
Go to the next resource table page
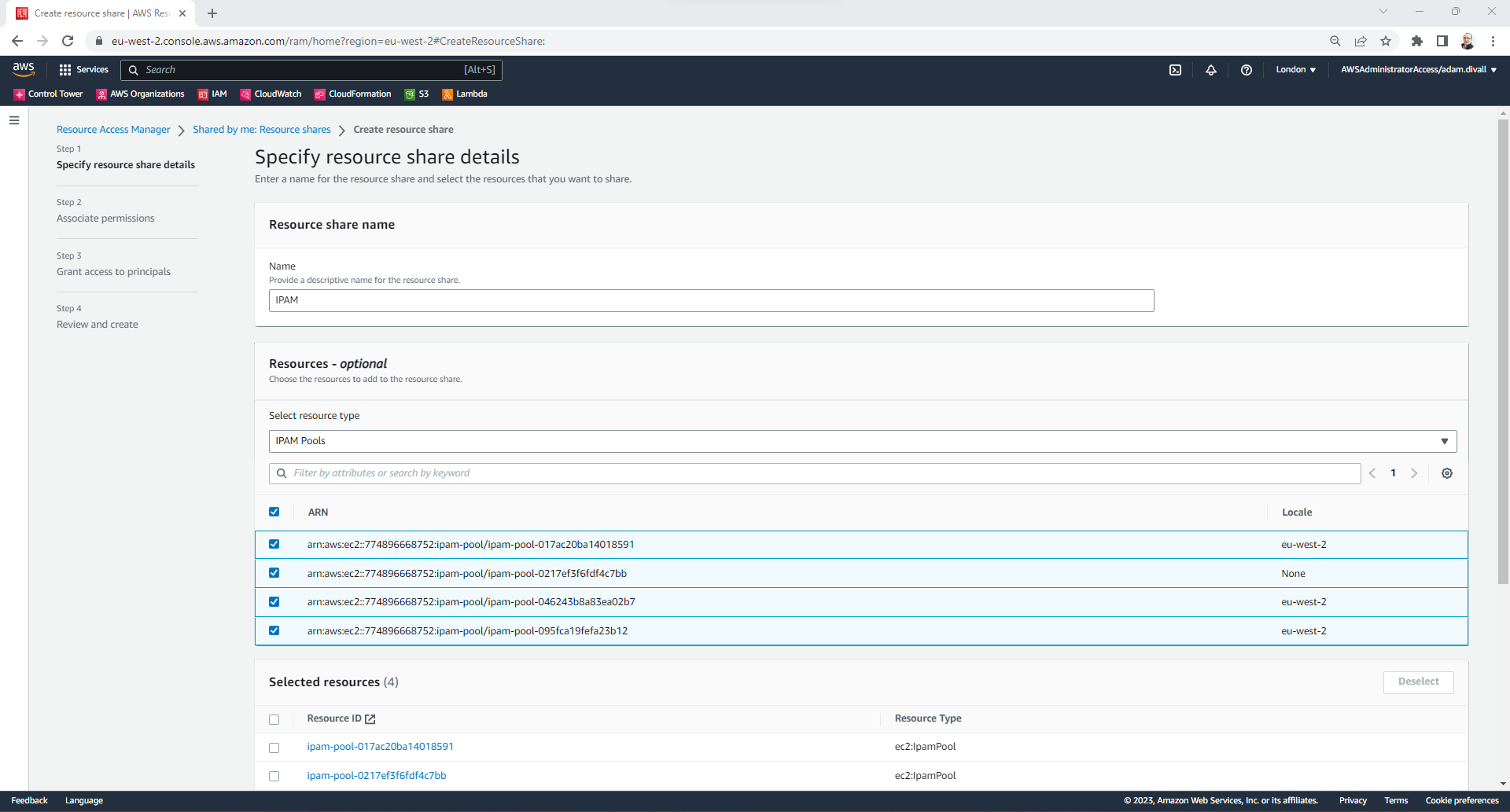(1414, 473)
